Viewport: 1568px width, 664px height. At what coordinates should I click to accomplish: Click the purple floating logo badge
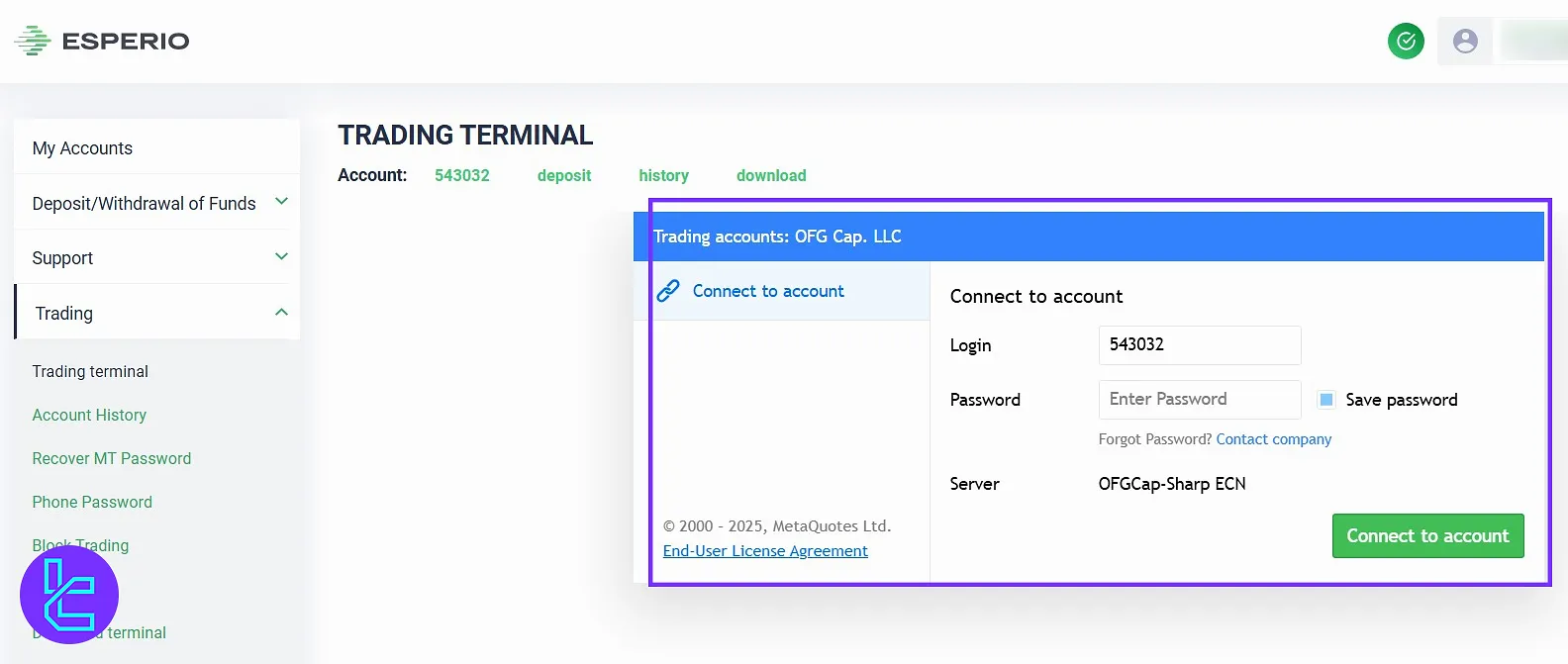69,595
